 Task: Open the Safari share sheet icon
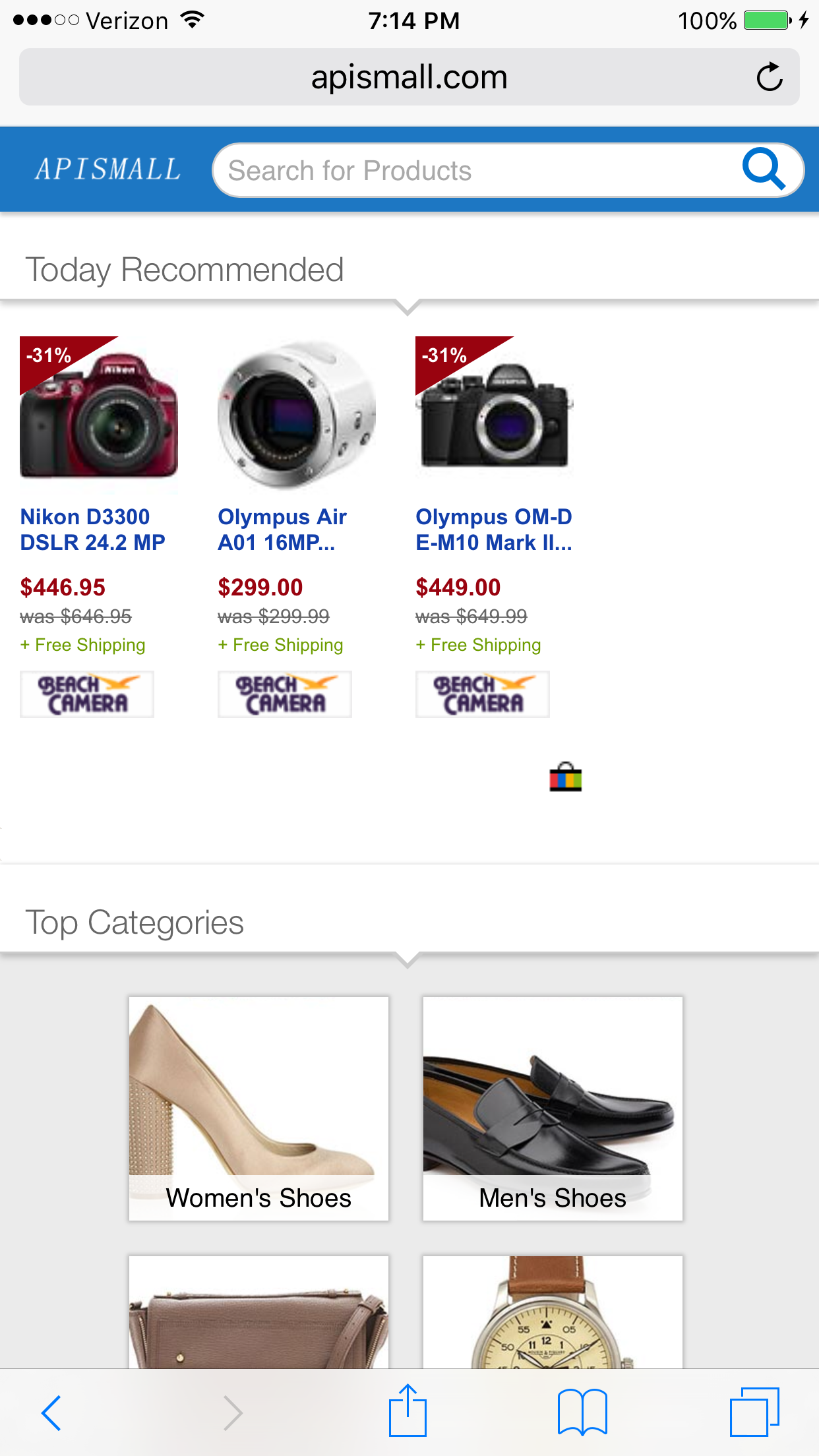[408, 1411]
